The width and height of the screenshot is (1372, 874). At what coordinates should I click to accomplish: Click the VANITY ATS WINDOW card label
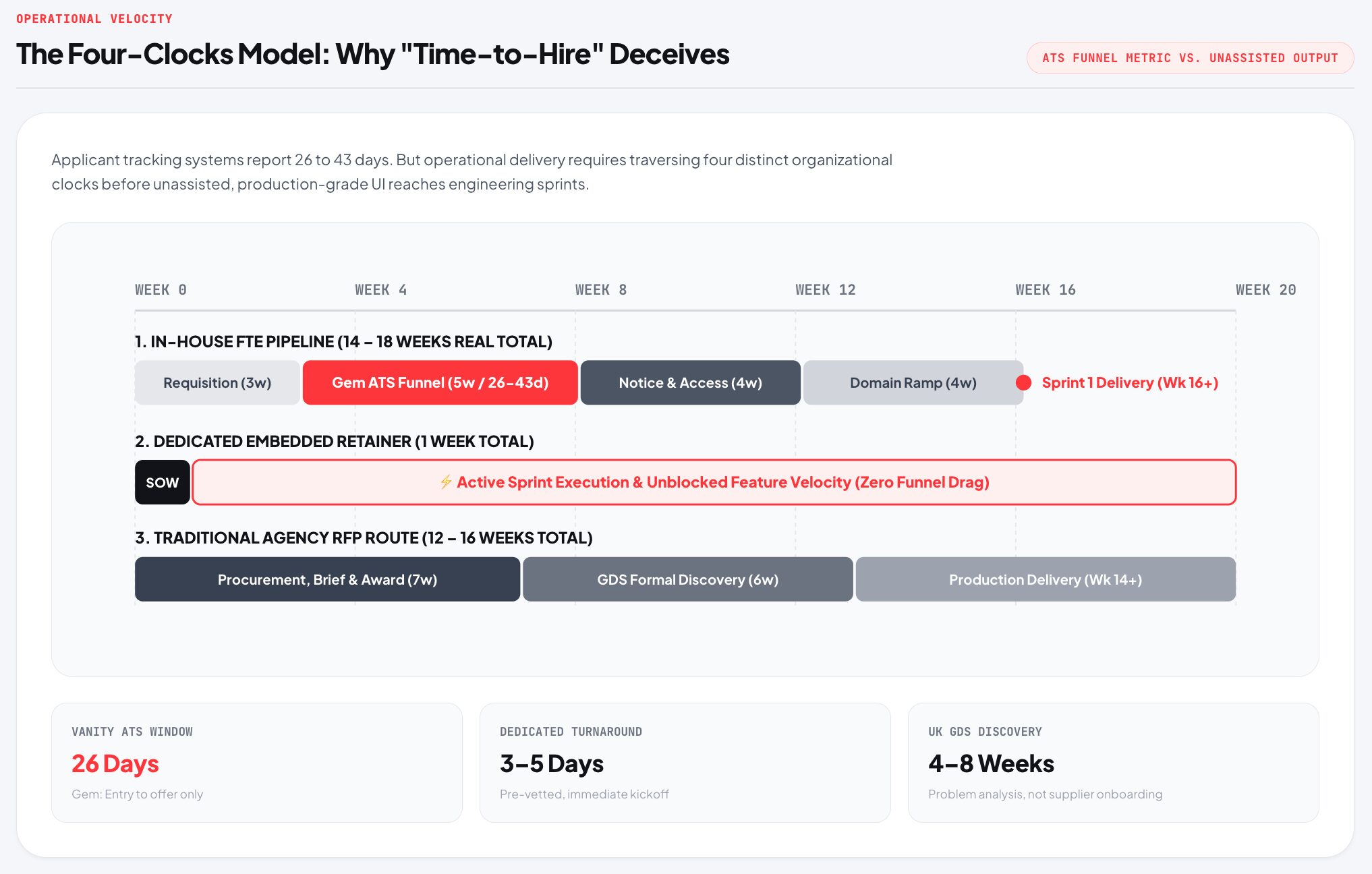pos(132,732)
